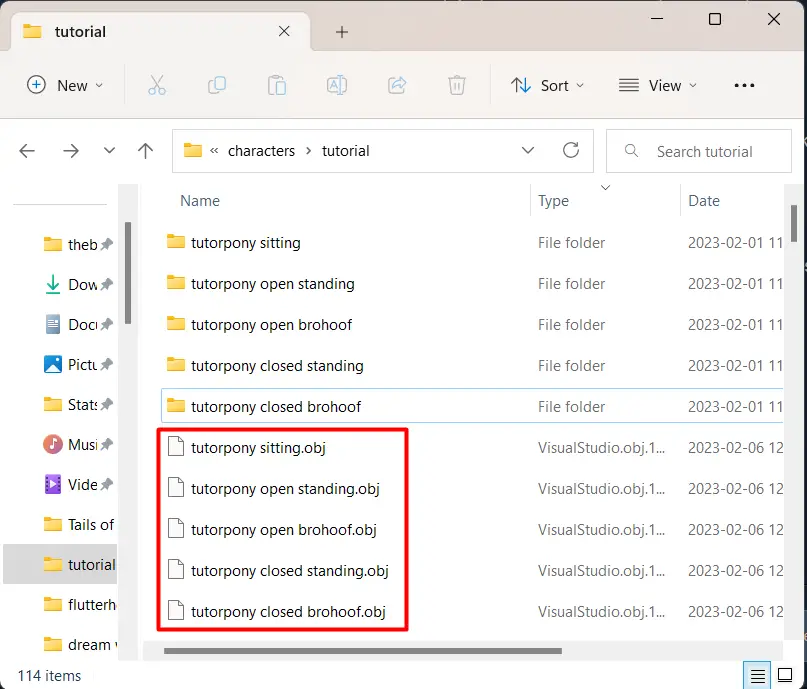The image size is (807, 689).
Task: Click File folder type of tutorpony sitting
Action: pos(571,242)
